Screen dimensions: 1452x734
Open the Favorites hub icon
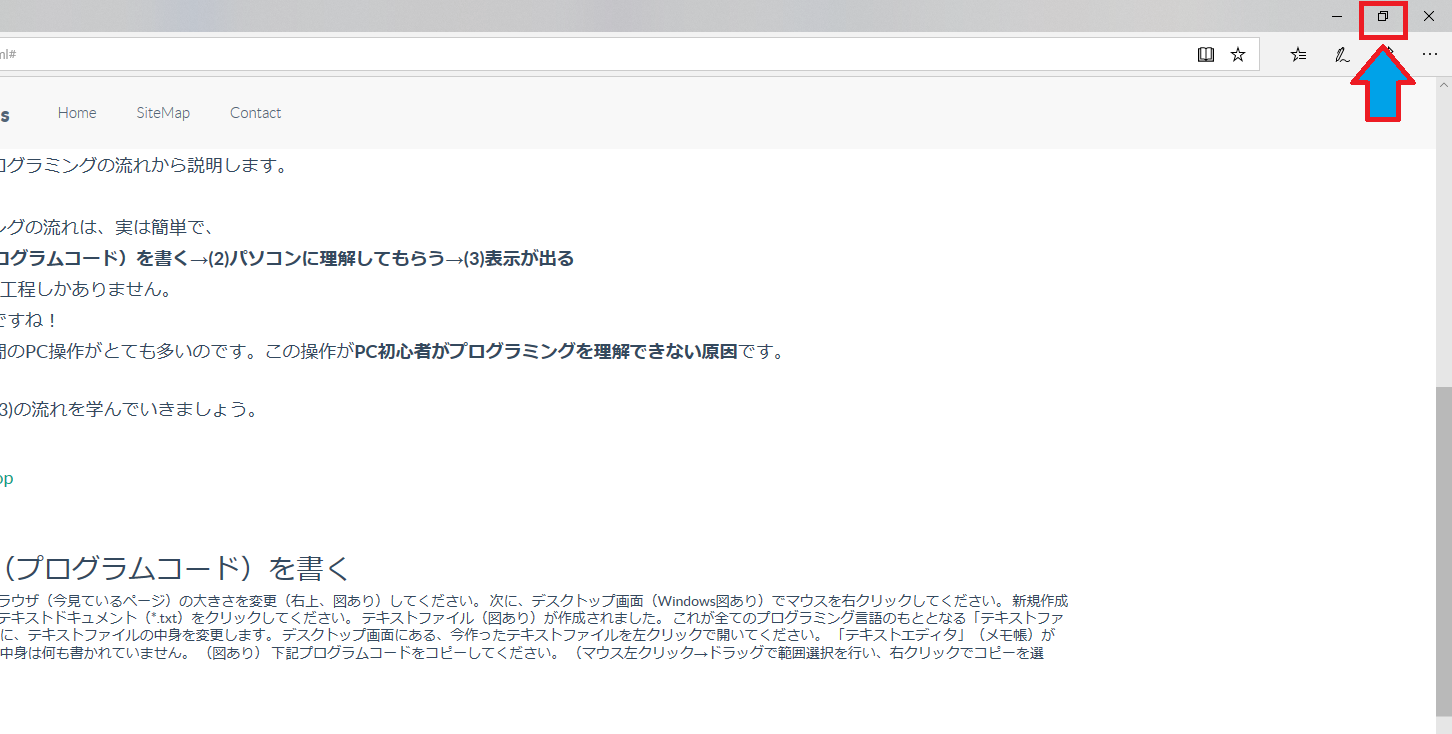point(1298,55)
